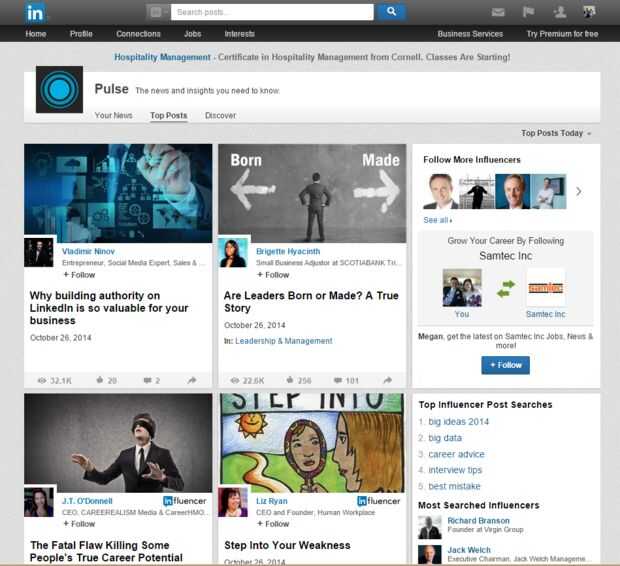The width and height of the screenshot is (620, 566).
Task: Search for big ideas 2014
Action: pyautogui.click(x=459, y=422)
